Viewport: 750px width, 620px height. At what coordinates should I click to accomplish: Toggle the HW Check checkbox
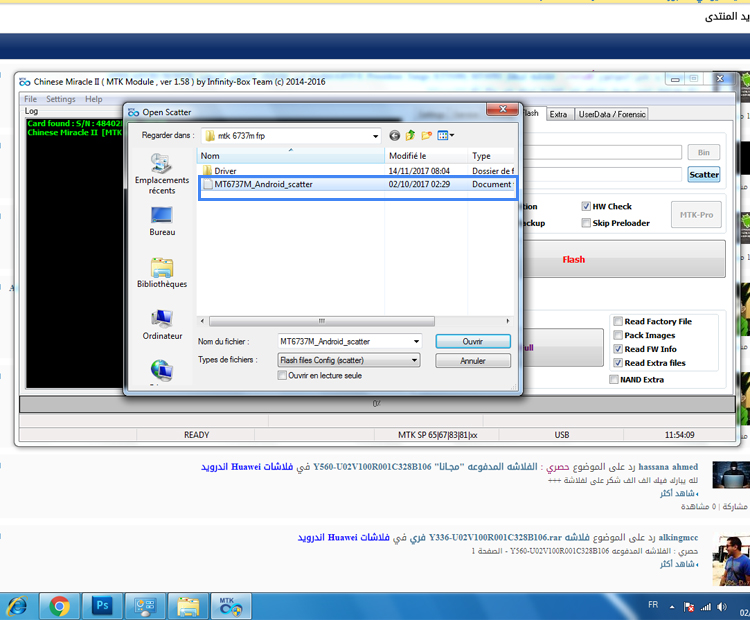click(586, 207)
